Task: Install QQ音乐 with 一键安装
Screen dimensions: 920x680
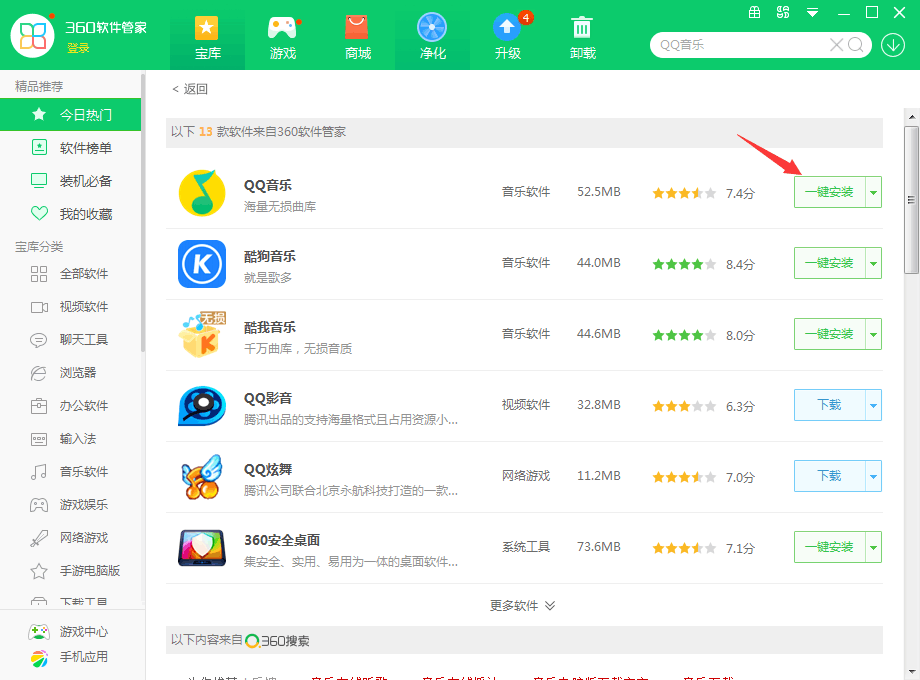Action: tap(830, 192)
